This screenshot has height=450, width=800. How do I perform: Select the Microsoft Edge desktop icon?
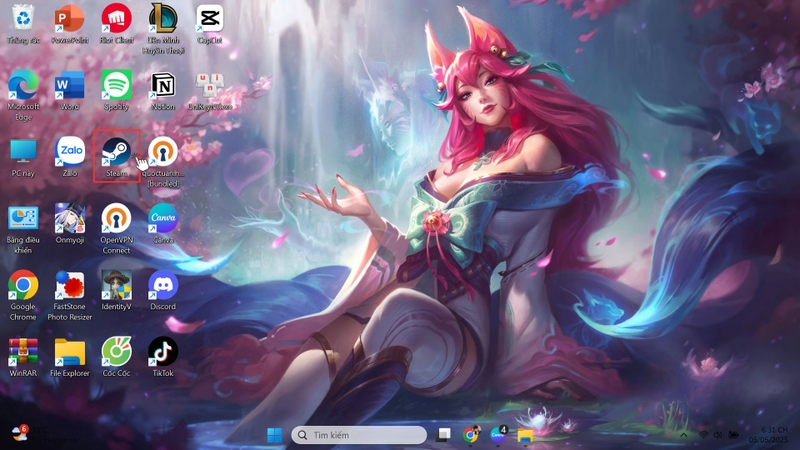pyautogui.click(x=23, y=95)
